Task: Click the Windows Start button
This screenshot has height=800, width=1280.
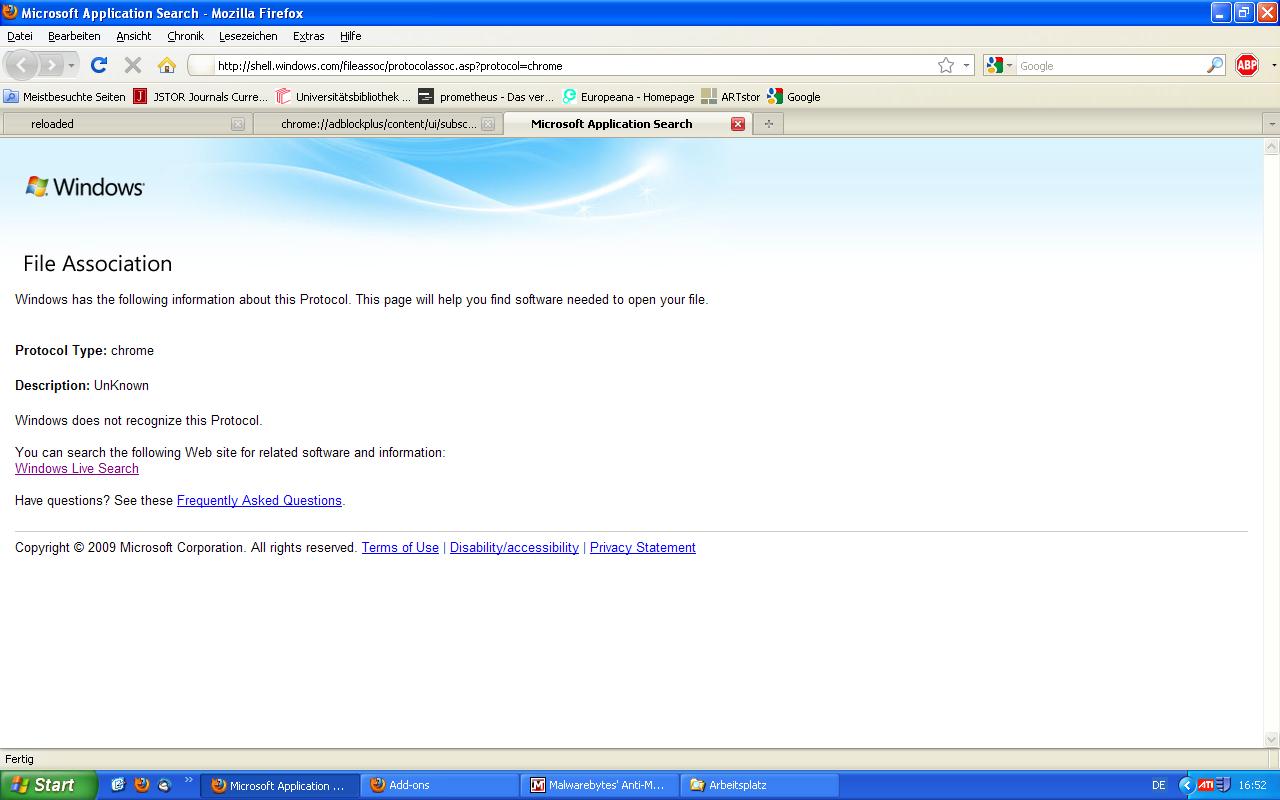Action: (48, 785)
